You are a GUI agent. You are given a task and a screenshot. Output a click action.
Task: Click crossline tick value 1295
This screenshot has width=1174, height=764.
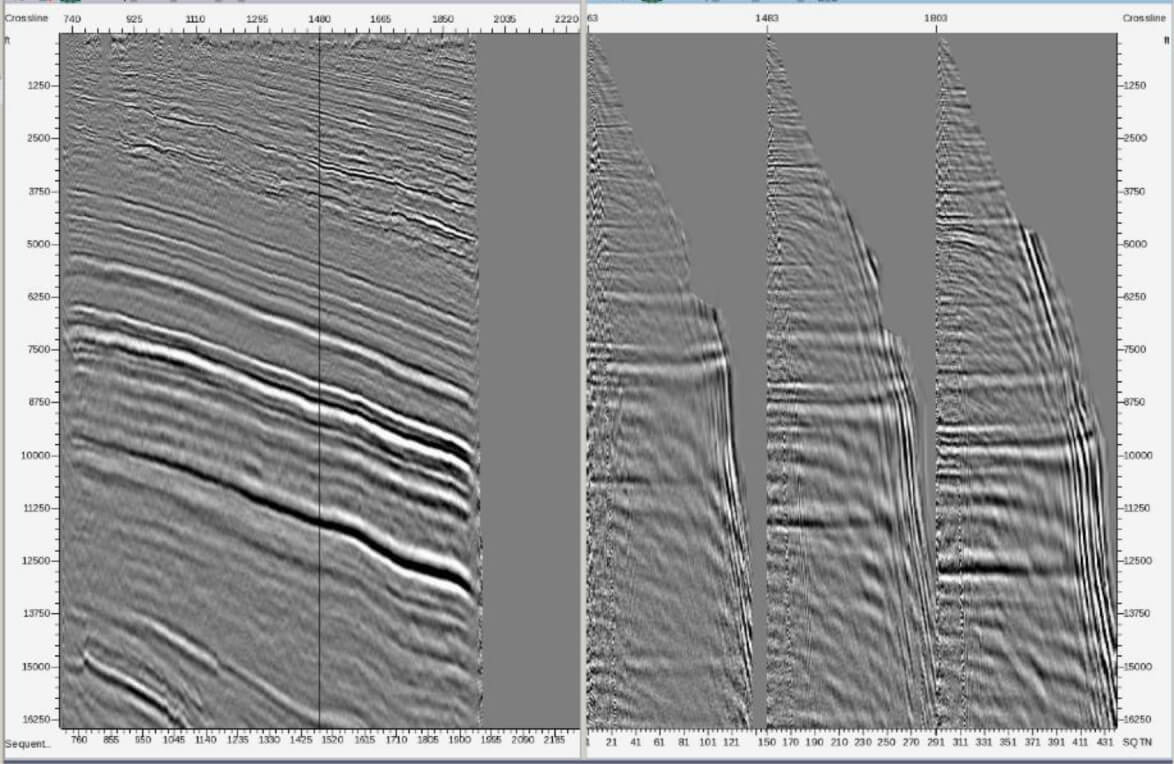coord(257,19)
